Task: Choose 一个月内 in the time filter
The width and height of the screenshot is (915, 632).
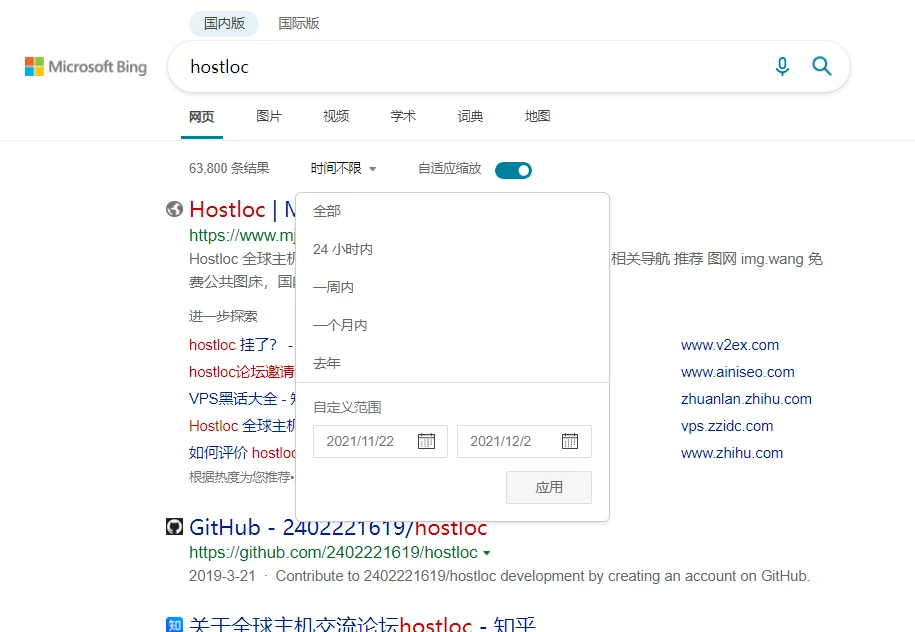Action: (340, 325)
